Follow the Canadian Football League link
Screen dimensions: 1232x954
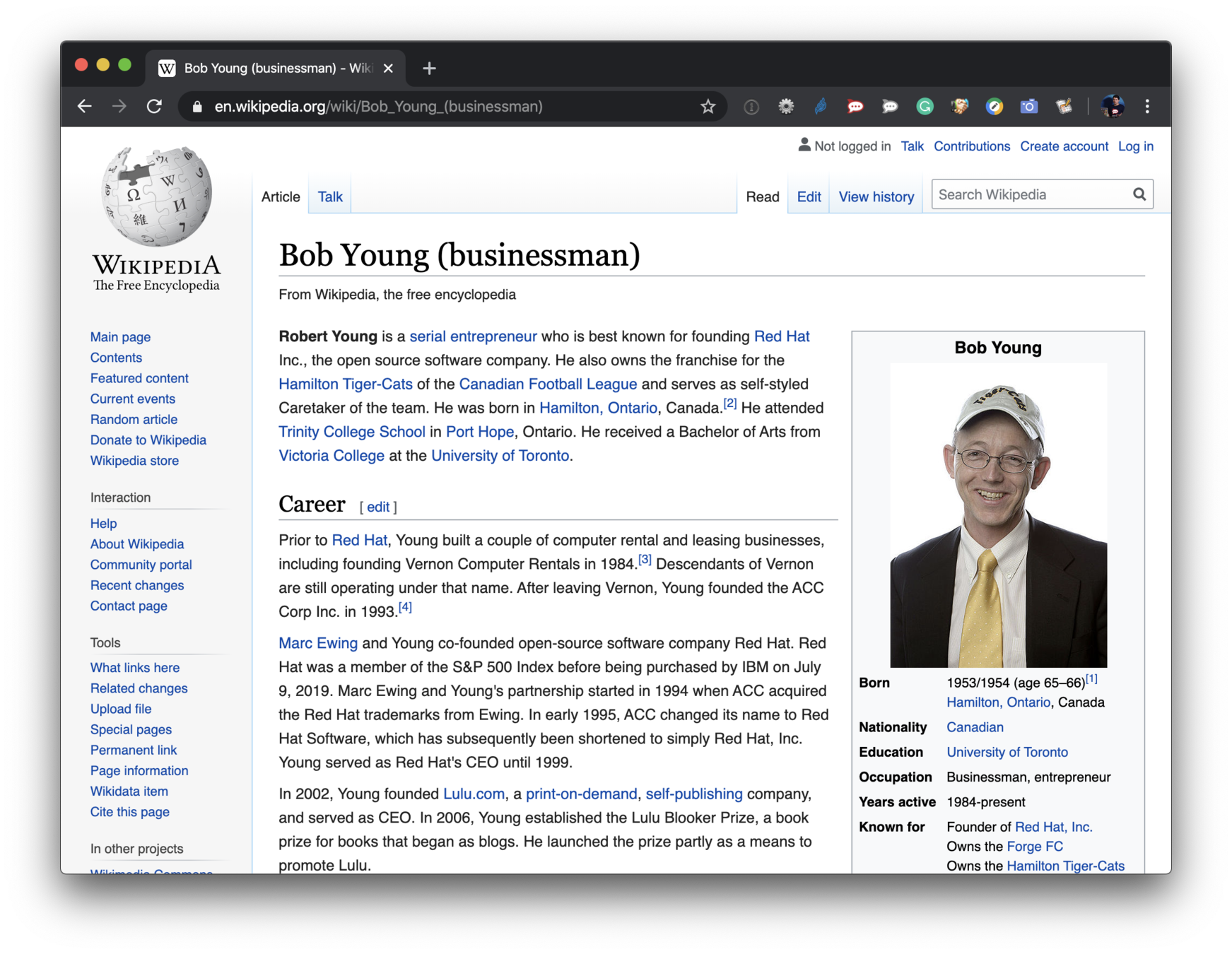(548, 384)
